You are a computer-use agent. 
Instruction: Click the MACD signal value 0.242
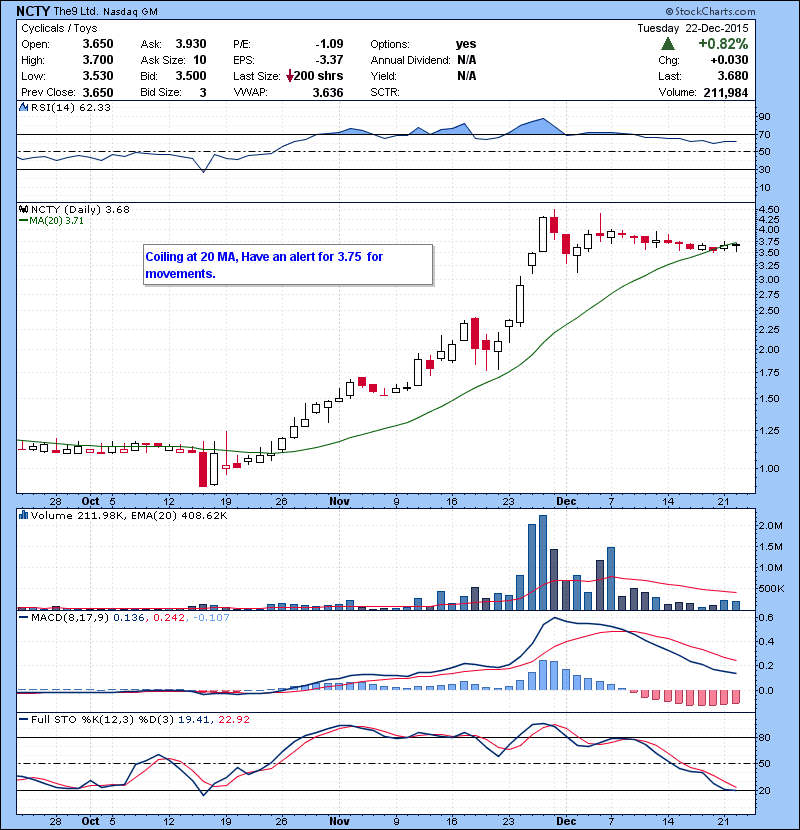click(169, 617)
